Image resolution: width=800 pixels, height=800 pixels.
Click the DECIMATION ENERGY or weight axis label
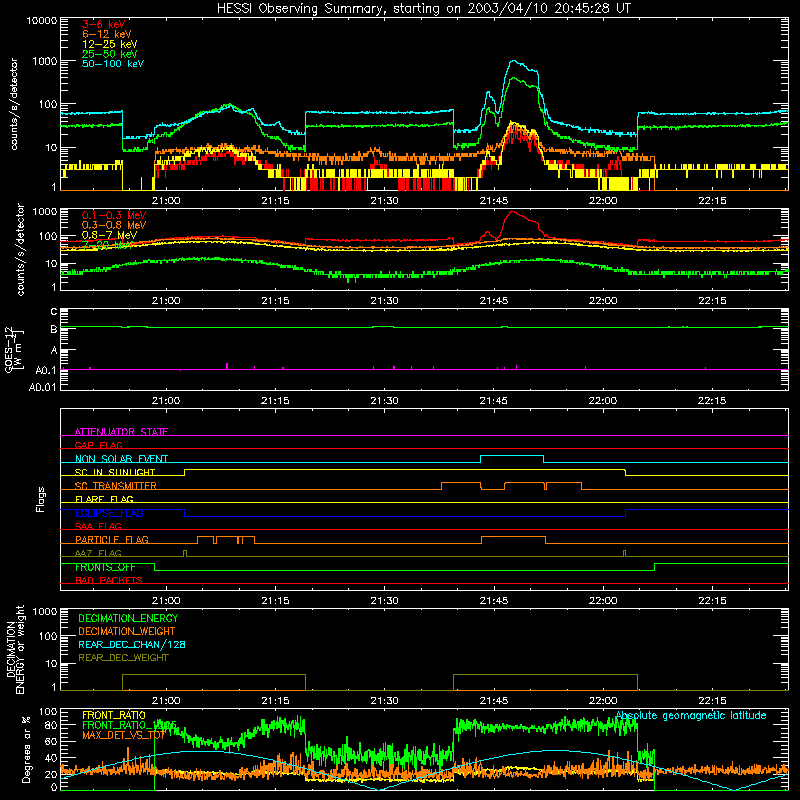(x=15, y=649)
